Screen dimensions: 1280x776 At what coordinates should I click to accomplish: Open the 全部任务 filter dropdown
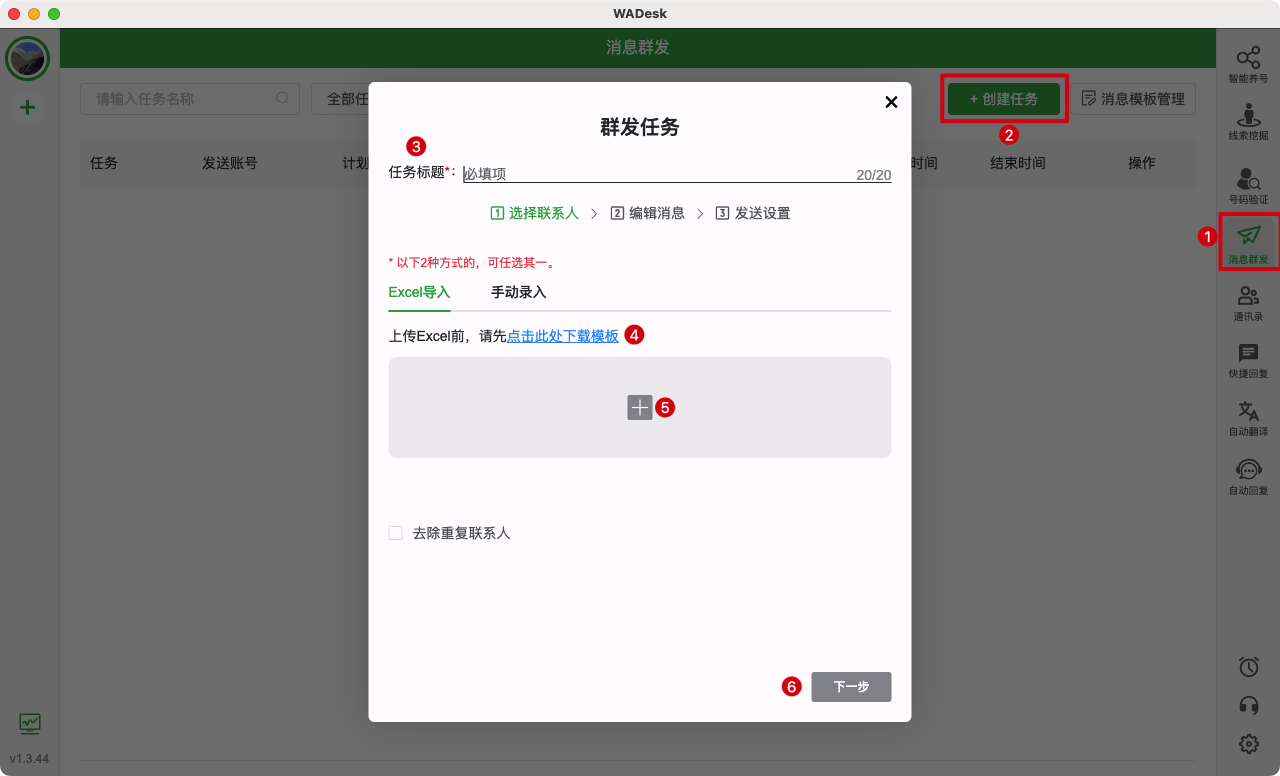tap(341, 99)
